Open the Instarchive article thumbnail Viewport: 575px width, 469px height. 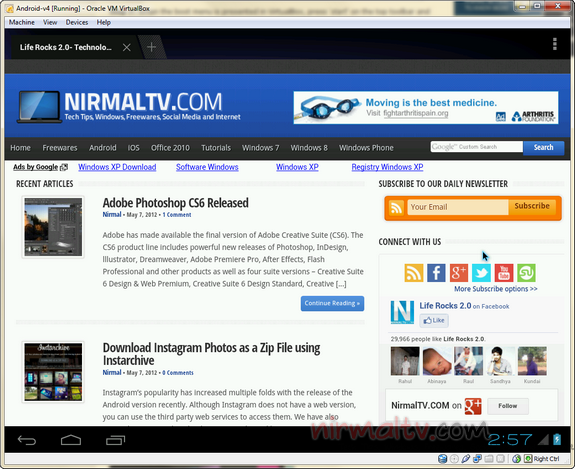tap(53, 372)
